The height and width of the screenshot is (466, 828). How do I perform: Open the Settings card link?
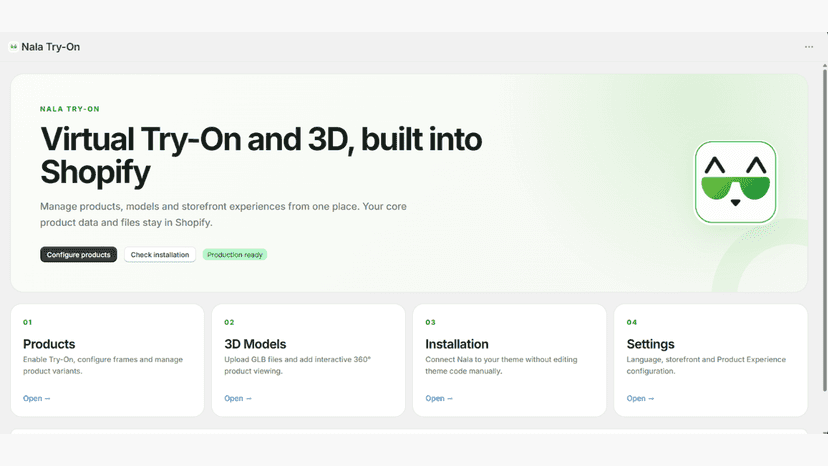pos(640,398)
